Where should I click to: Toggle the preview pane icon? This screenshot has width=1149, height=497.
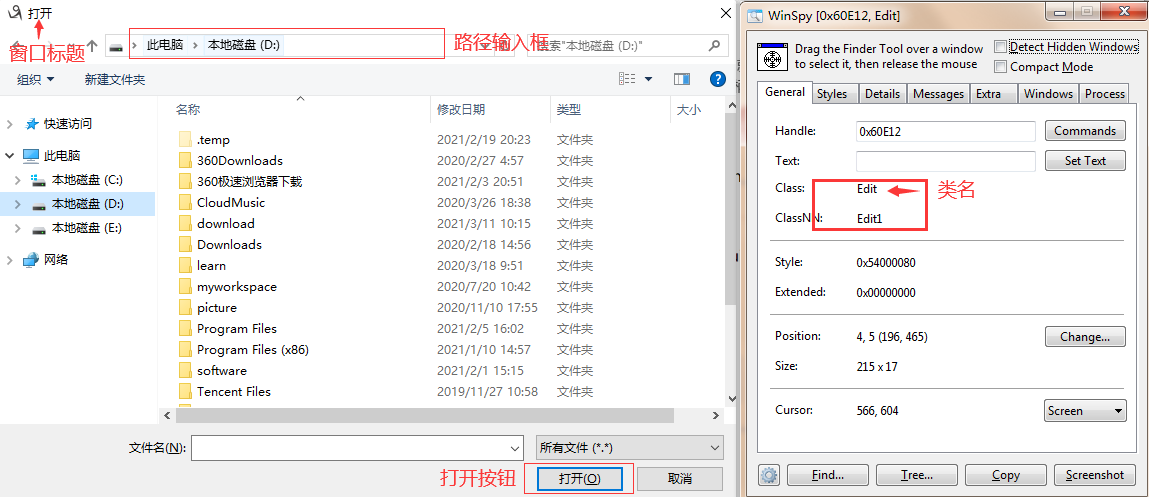tap(681, 79)
